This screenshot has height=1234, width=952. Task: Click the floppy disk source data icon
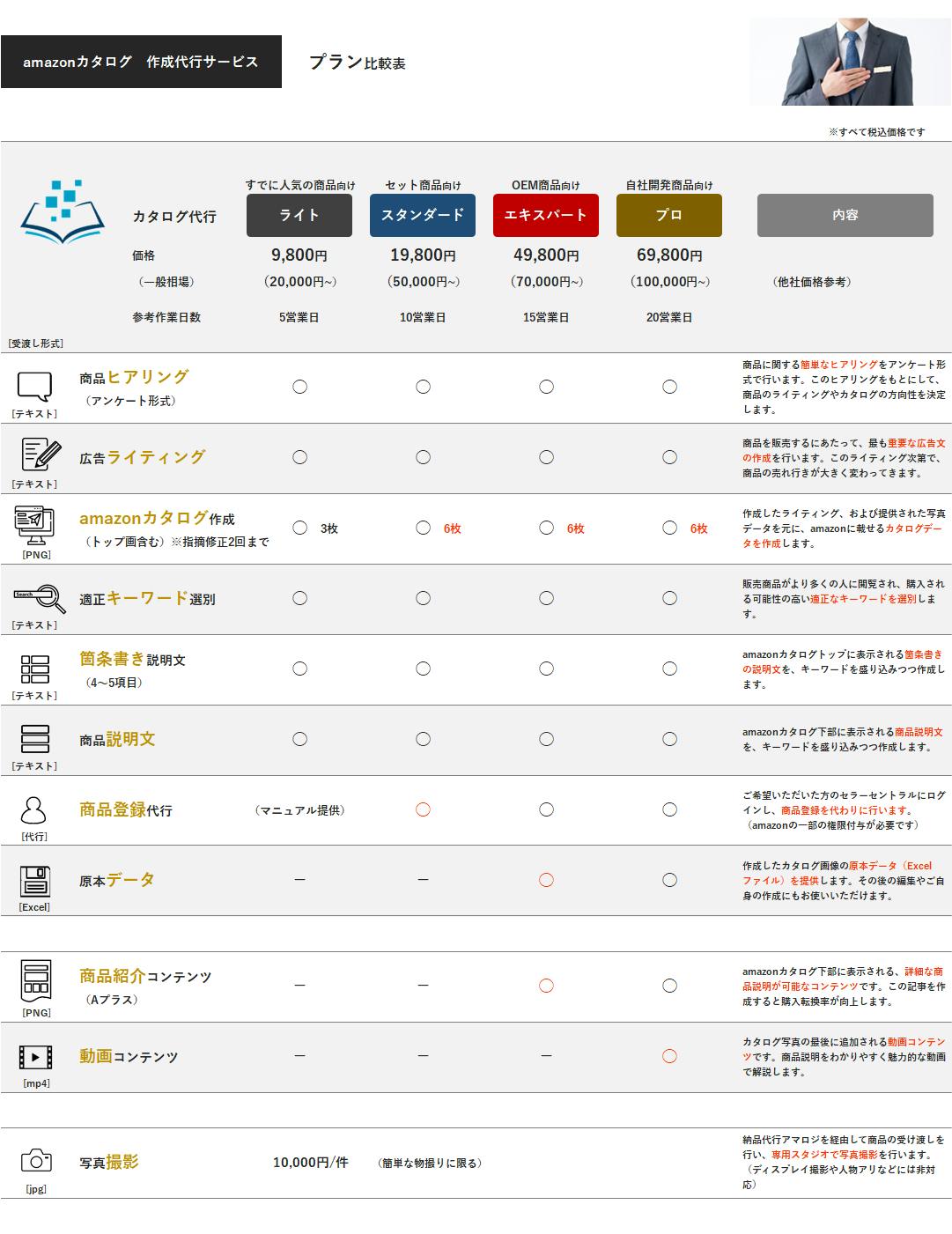pos(35,881)
